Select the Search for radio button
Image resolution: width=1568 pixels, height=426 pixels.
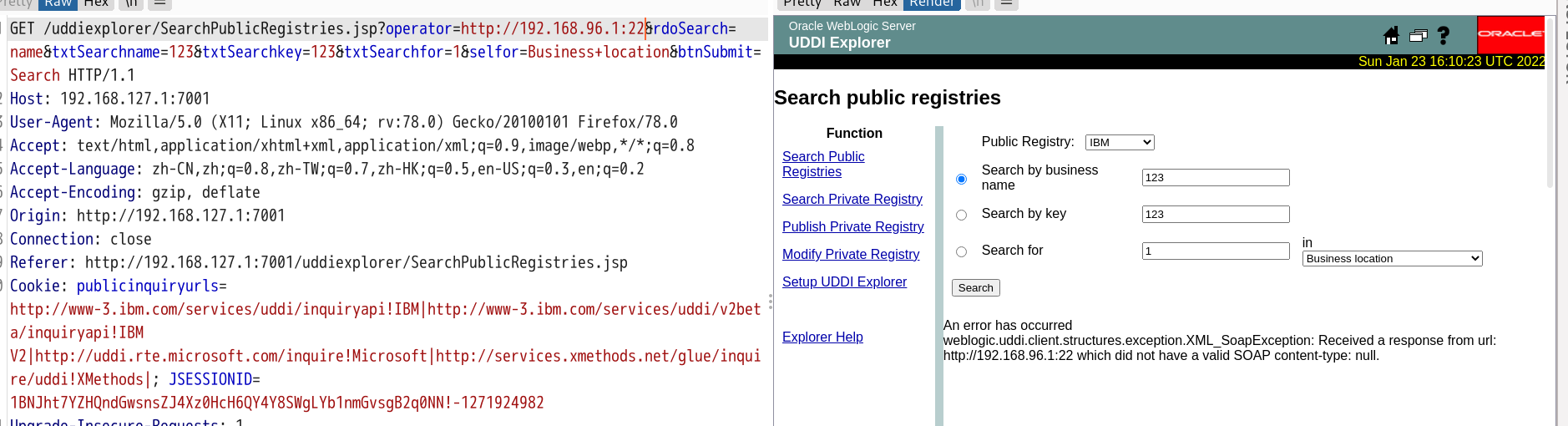point(961,251)
